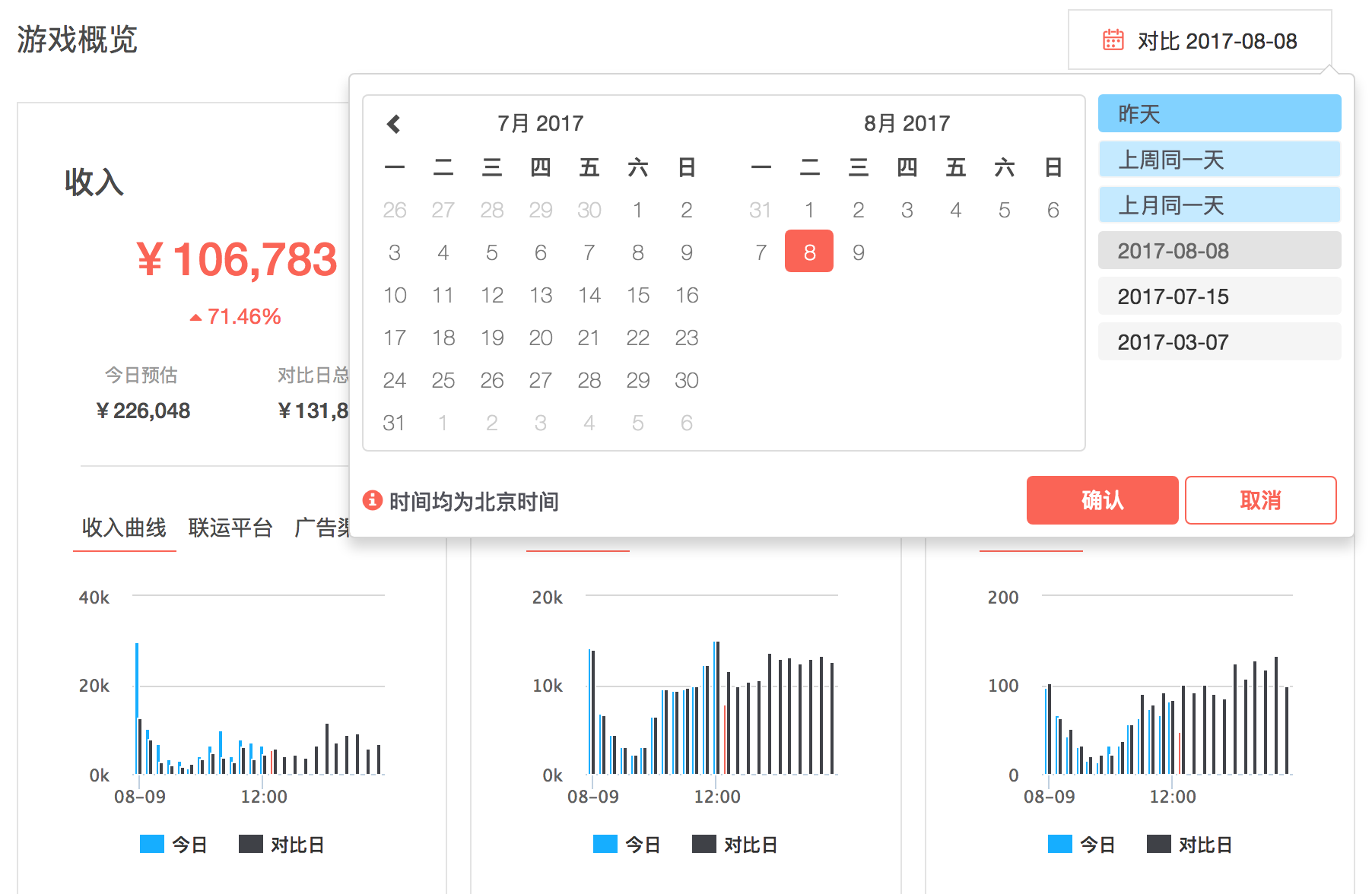Go to previous month with left arrow
This screenshot has width=1372, height=894.
pyautogui.click(x=394, y=124)
